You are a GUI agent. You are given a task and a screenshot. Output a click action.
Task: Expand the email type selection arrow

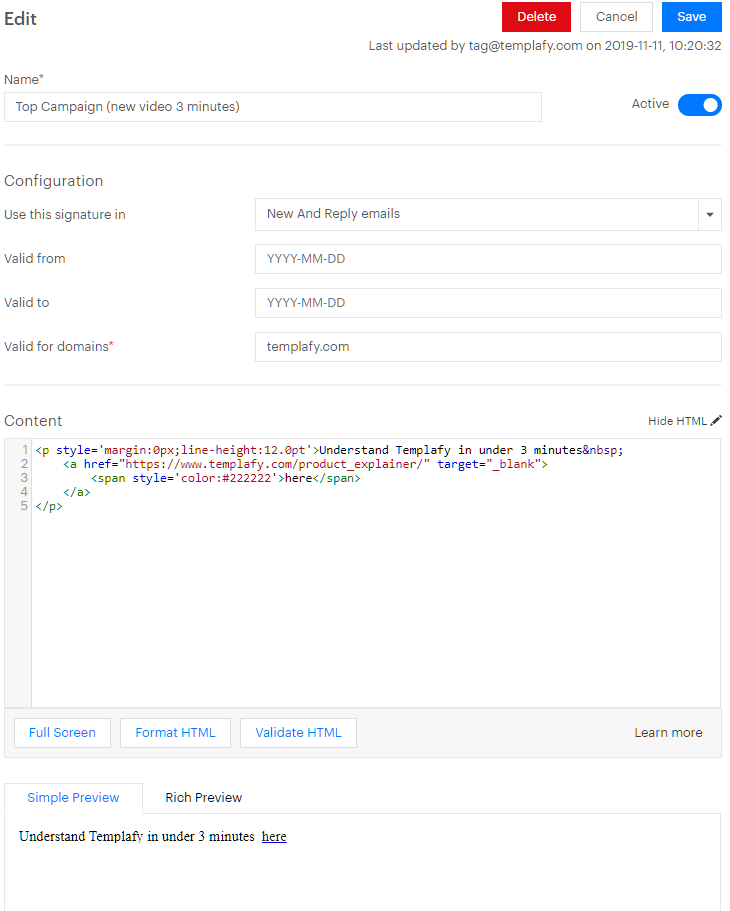[x=710, y=214]
